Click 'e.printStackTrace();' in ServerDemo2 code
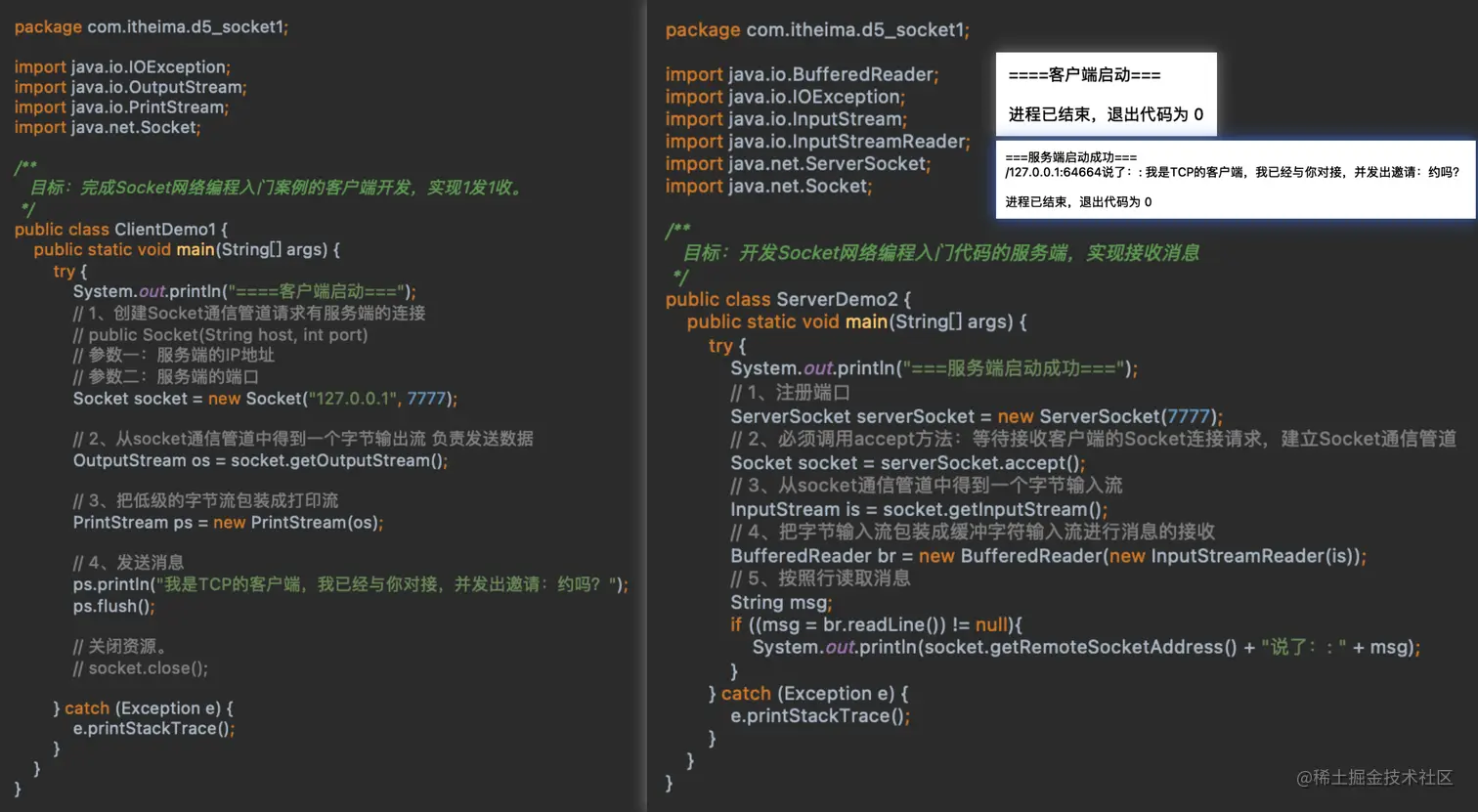This screenshot has height=812, width=1478. click(x=820, y=716)
